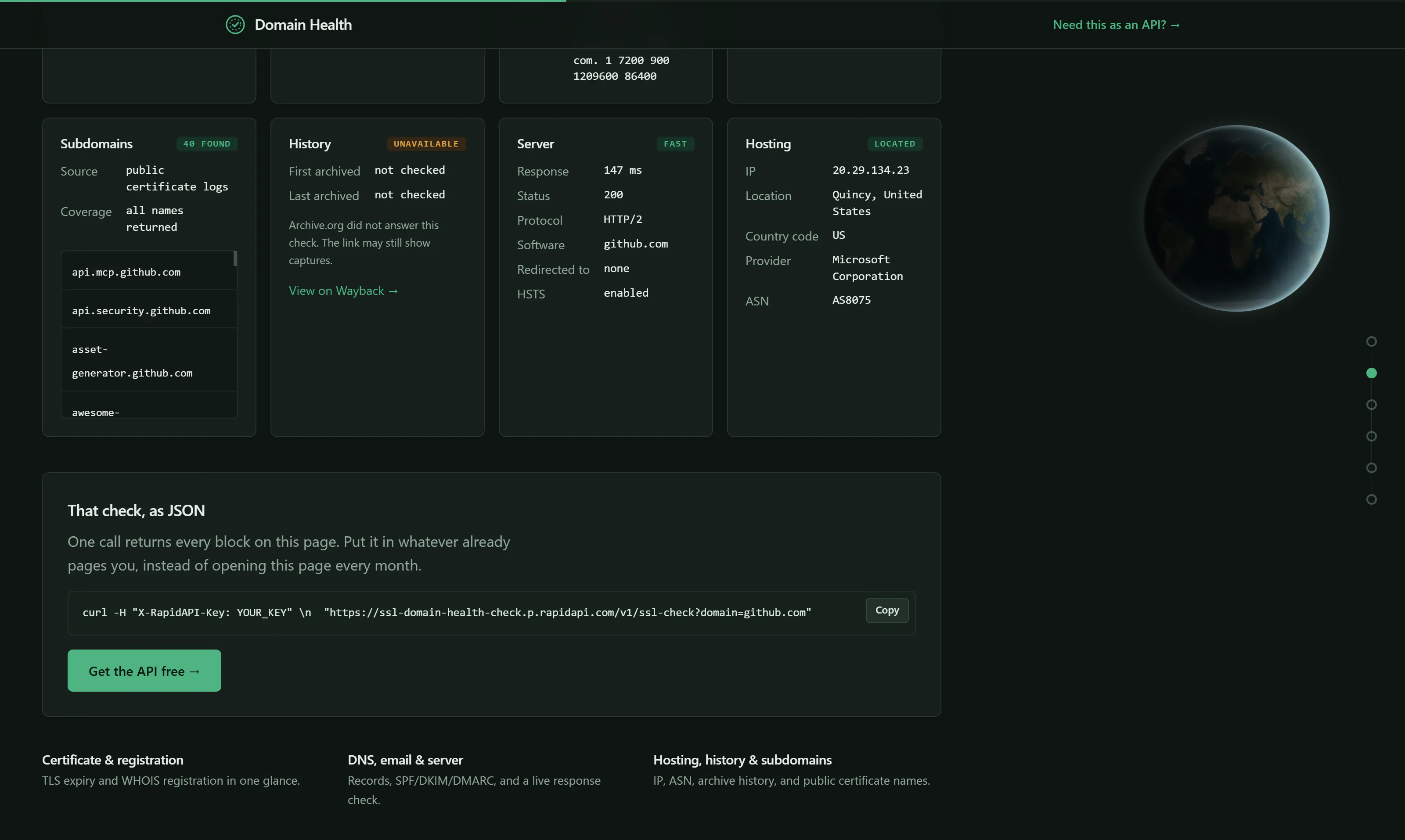
Task: Click the 'UNAVAILABLE' history badge
Action: (x=426, y=144)
